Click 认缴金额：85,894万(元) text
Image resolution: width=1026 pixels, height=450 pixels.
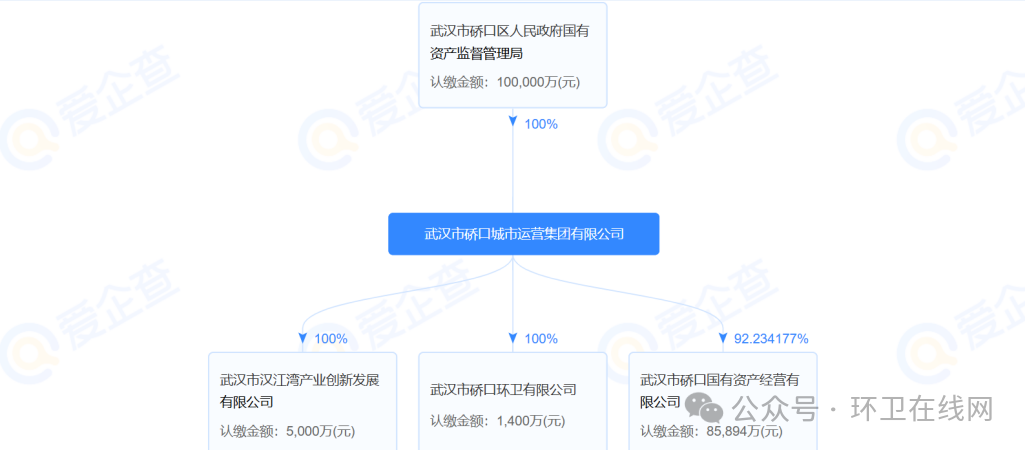tap(711, 432)
